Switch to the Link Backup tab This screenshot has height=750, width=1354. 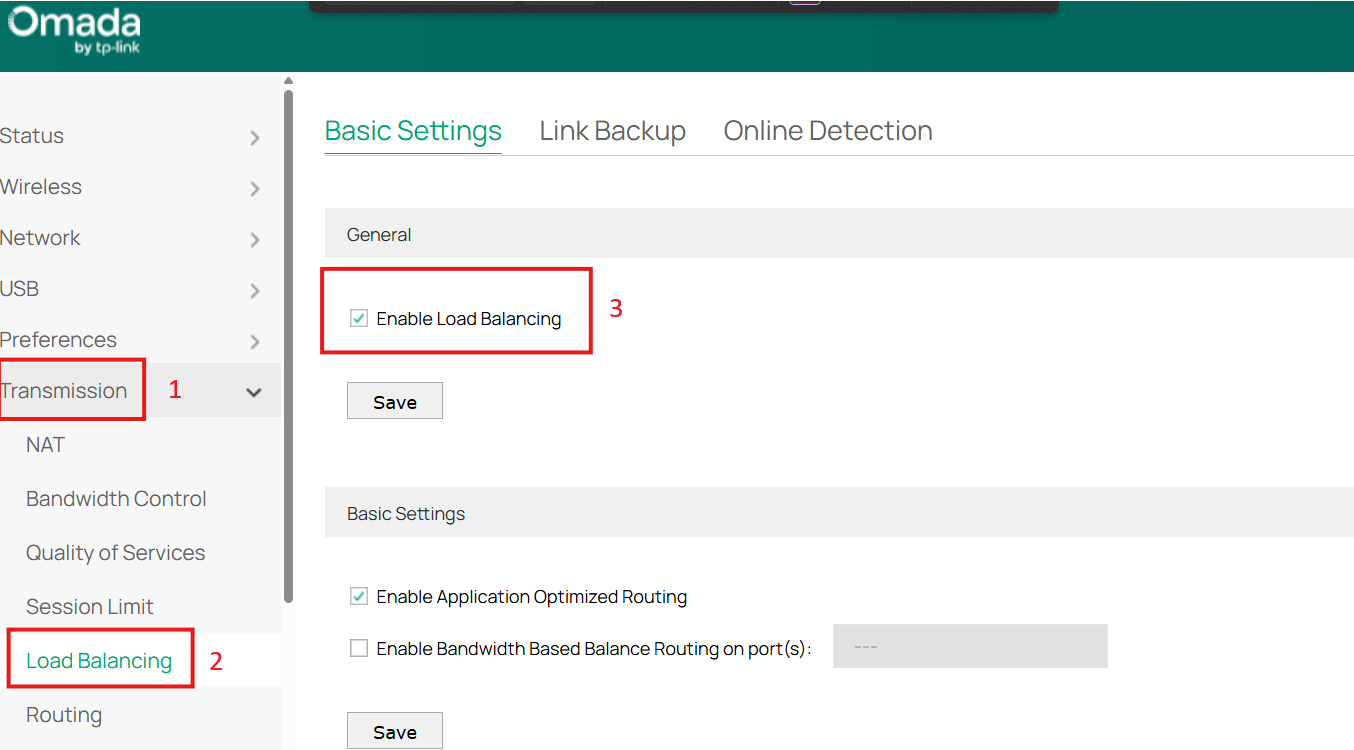pyautogui.click(x=612, y=130)
